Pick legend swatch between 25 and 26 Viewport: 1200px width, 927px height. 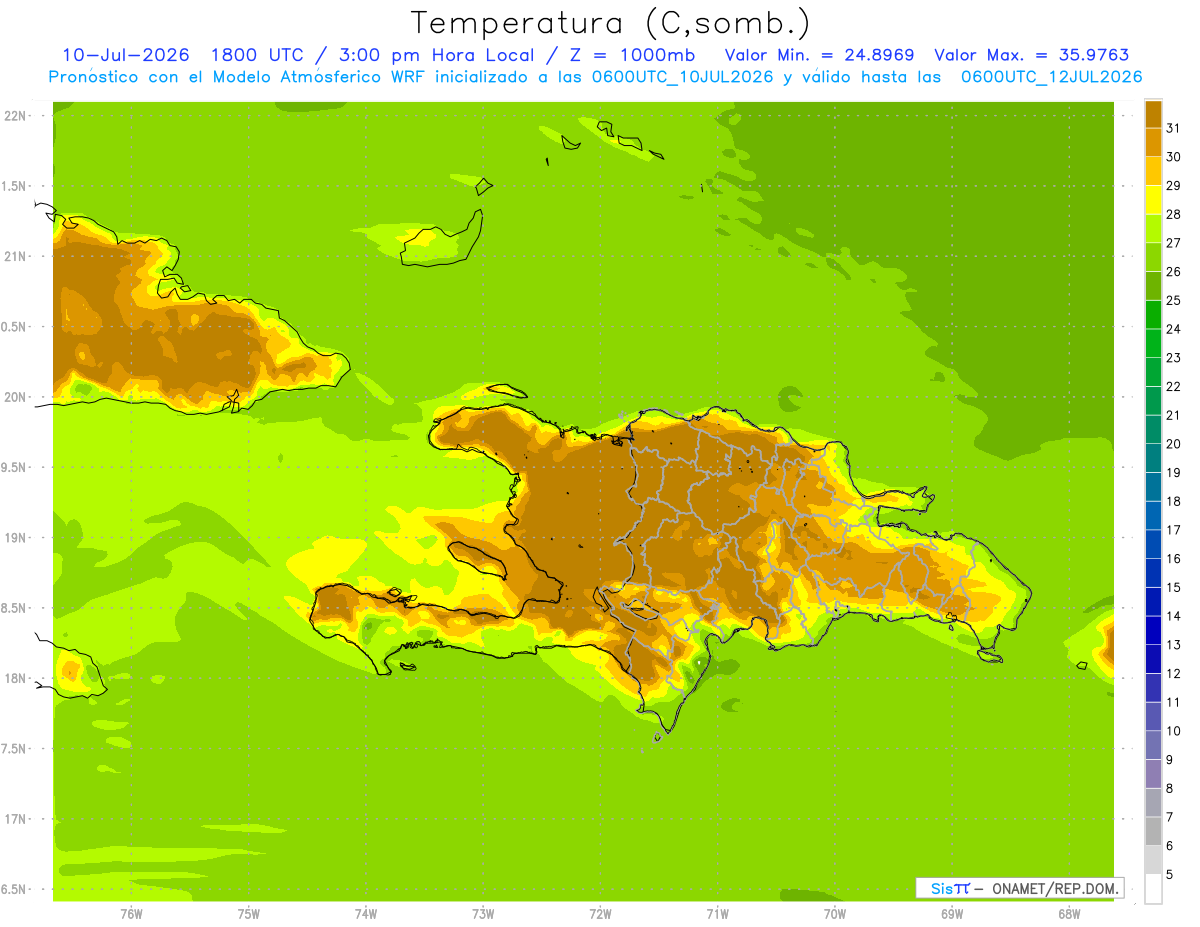pyautogui.click(x=1153, y=286)
